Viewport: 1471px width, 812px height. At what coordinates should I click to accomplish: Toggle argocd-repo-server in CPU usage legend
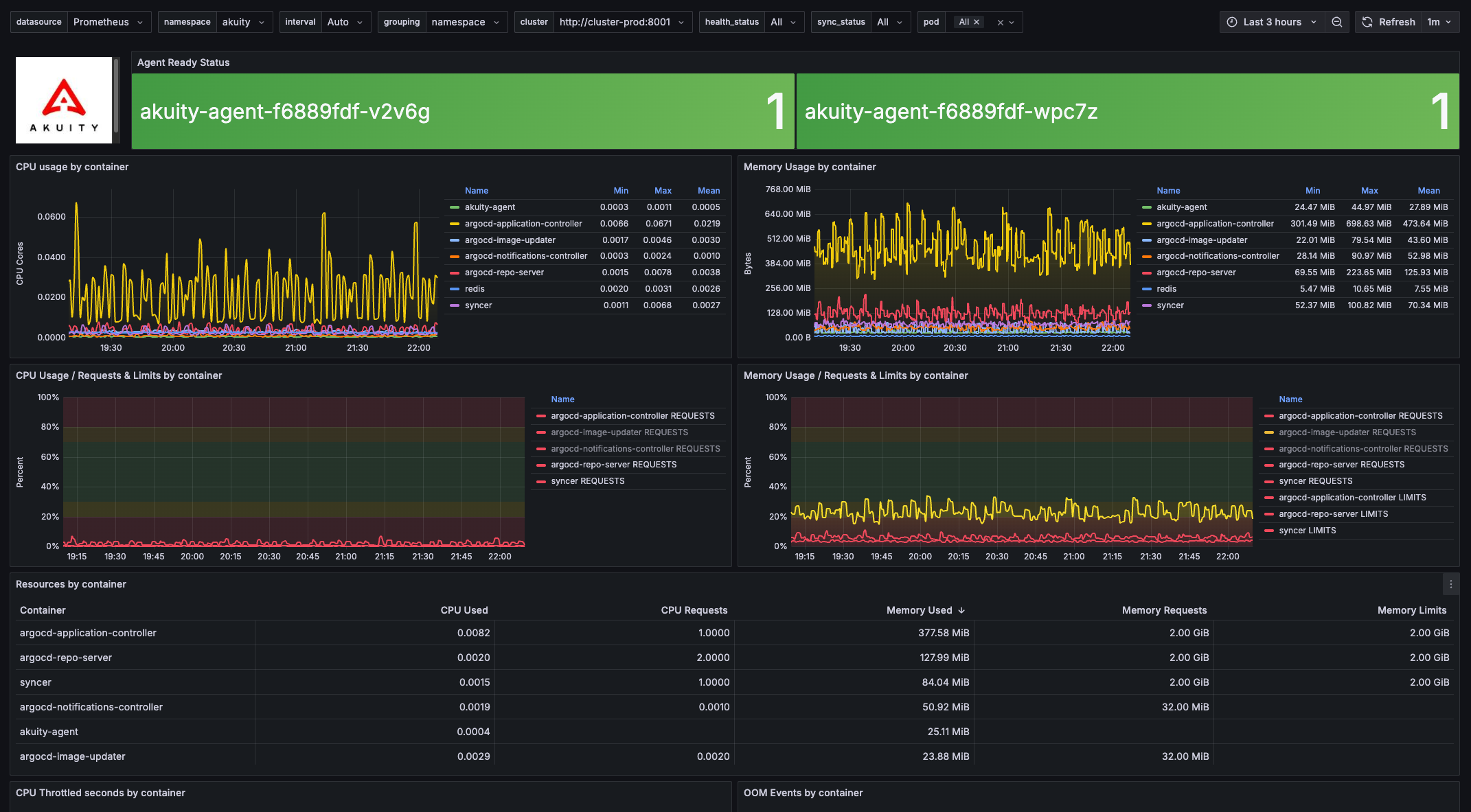point(504,272)
